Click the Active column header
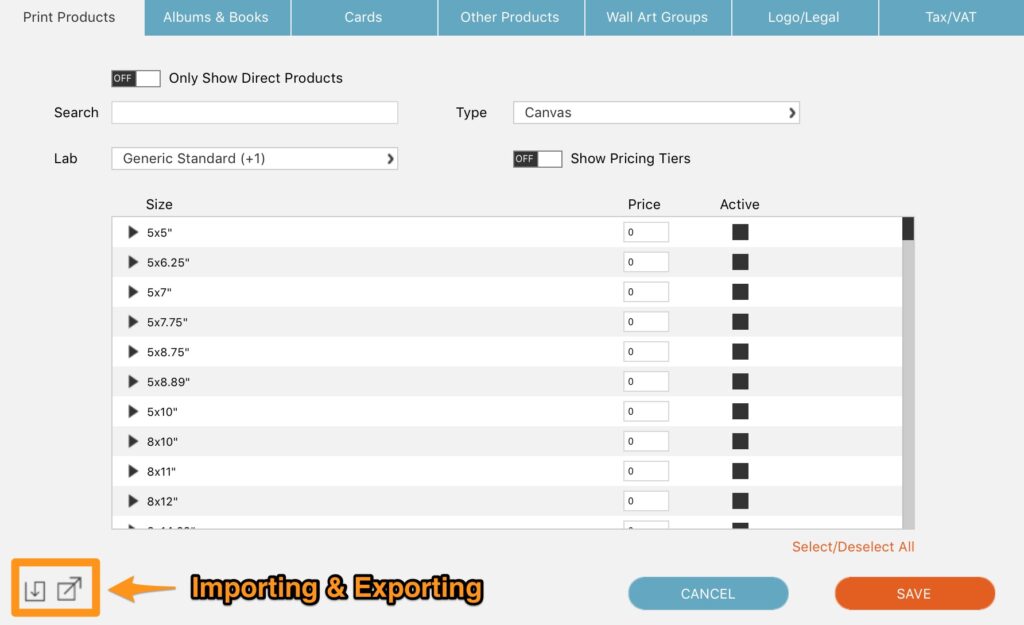 click(x=739, y=204)
